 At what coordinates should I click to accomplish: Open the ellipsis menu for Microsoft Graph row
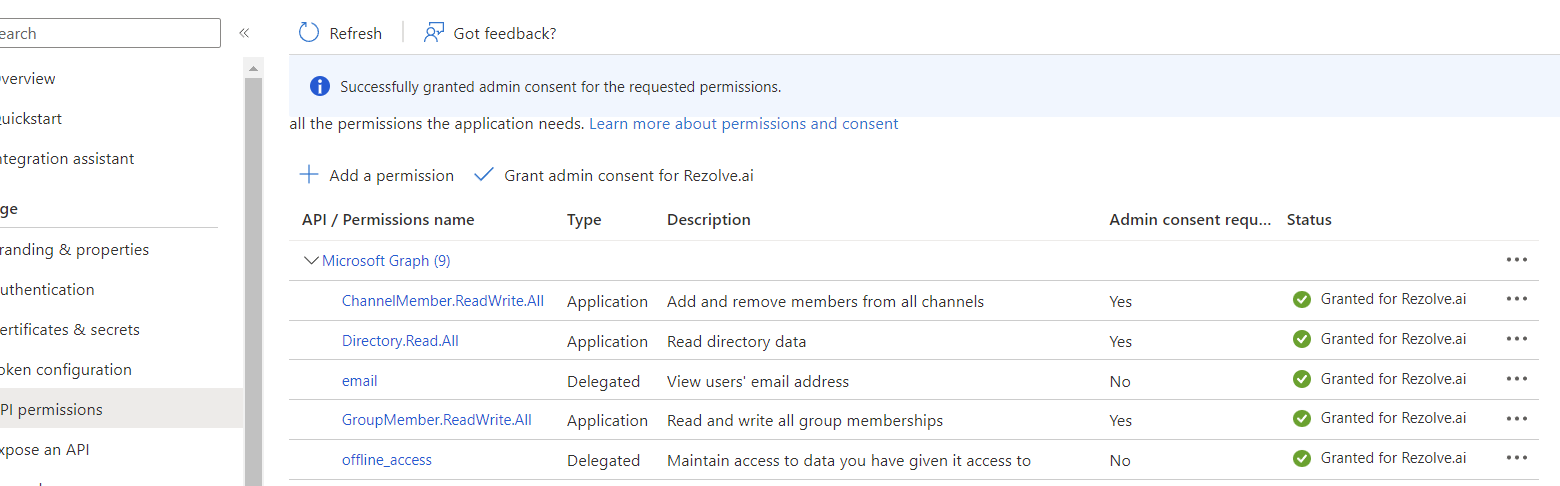pyautogui.click(x=1516, y=260)
